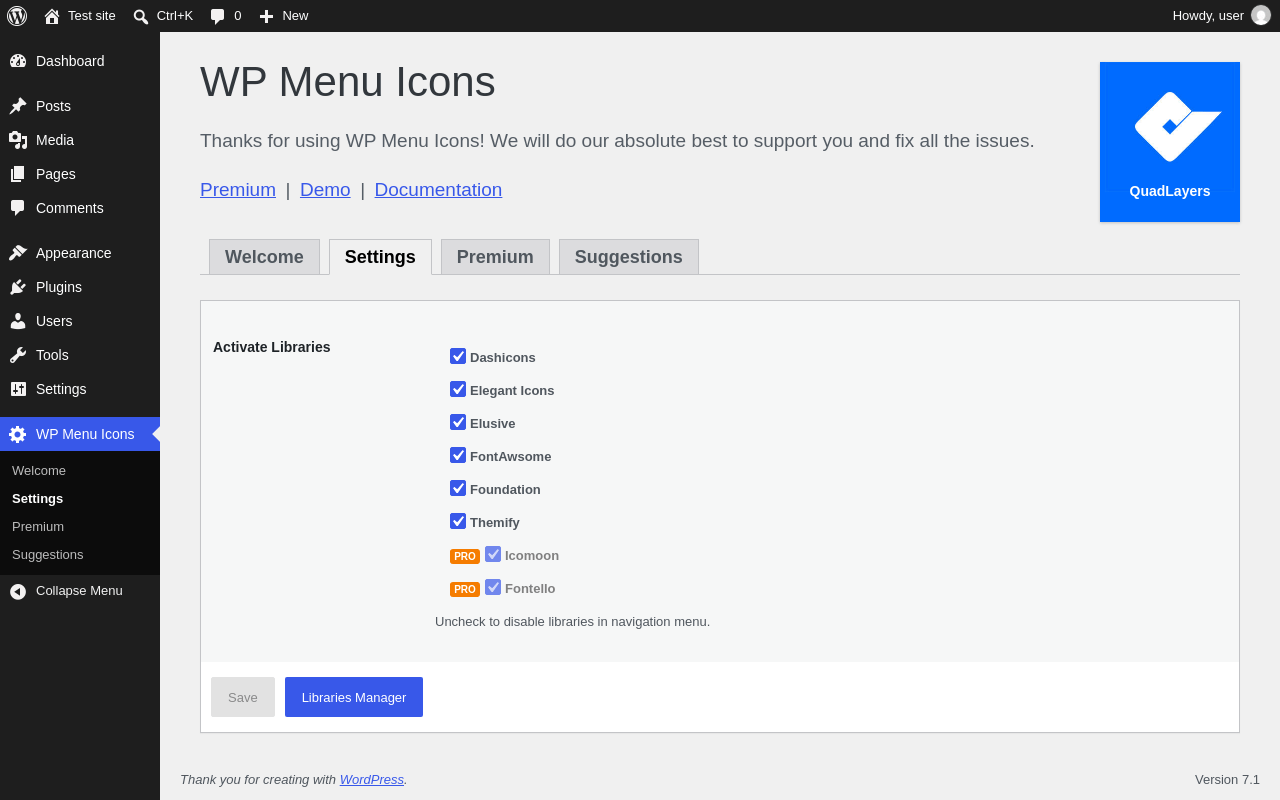The width and height of the screenshot is (1280, 800).
Task: Open the search magnifier icon
Action: coord(141,16)
